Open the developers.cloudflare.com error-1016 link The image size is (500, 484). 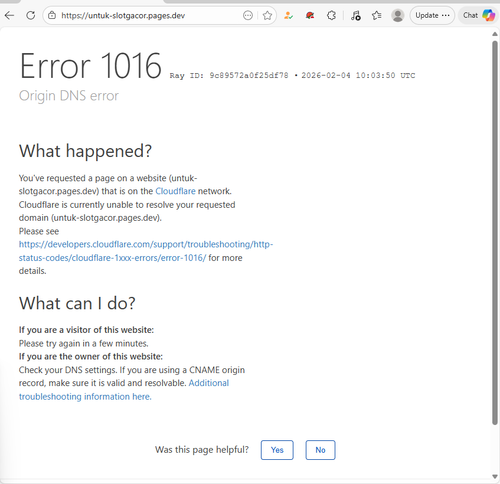point(146,251)
